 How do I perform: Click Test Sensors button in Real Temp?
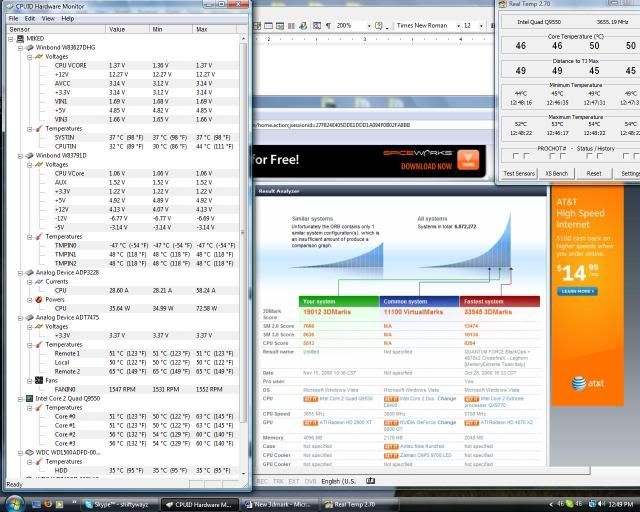tap(519, 174)
